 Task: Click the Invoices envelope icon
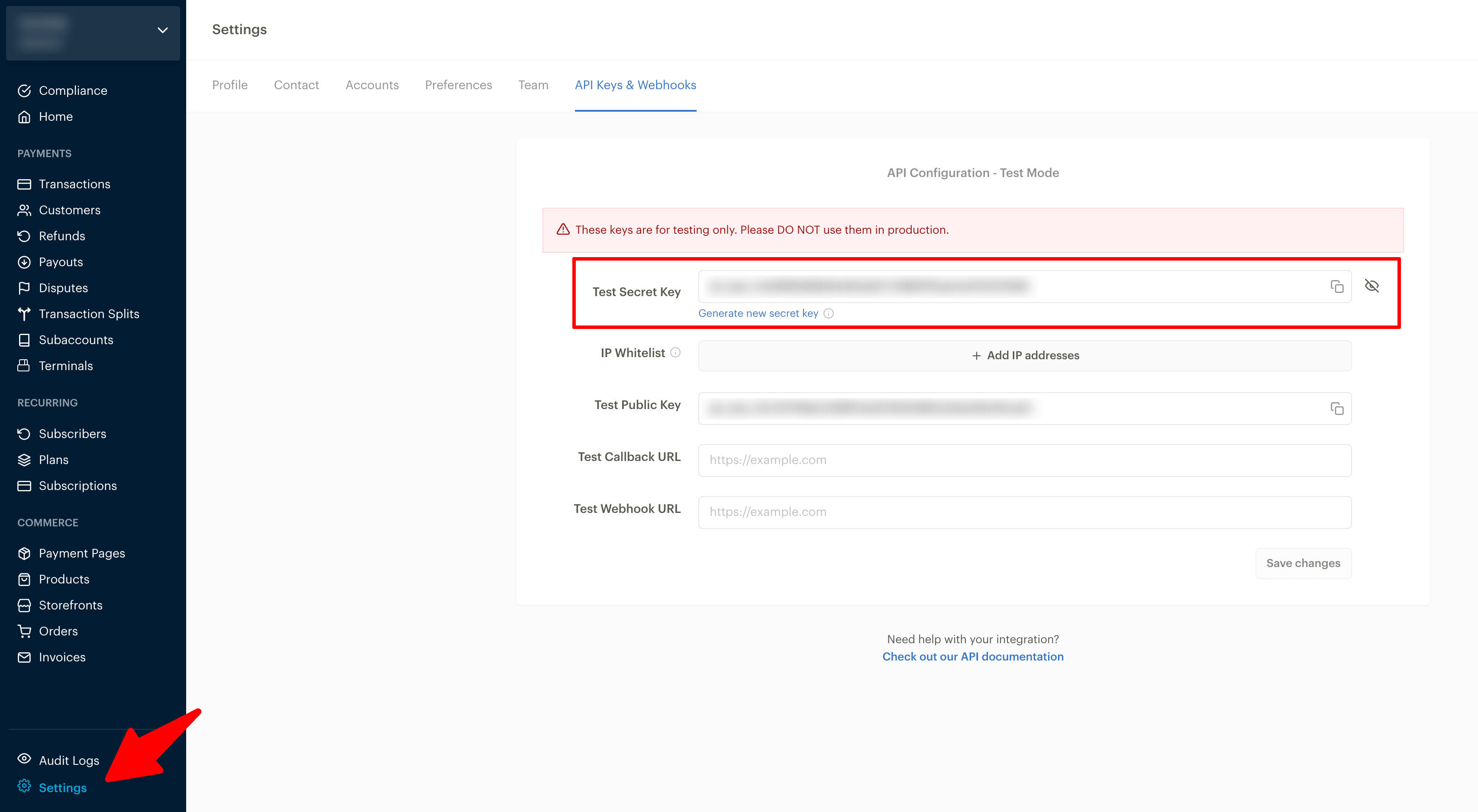pyautogui.click(x=24, y=657)
